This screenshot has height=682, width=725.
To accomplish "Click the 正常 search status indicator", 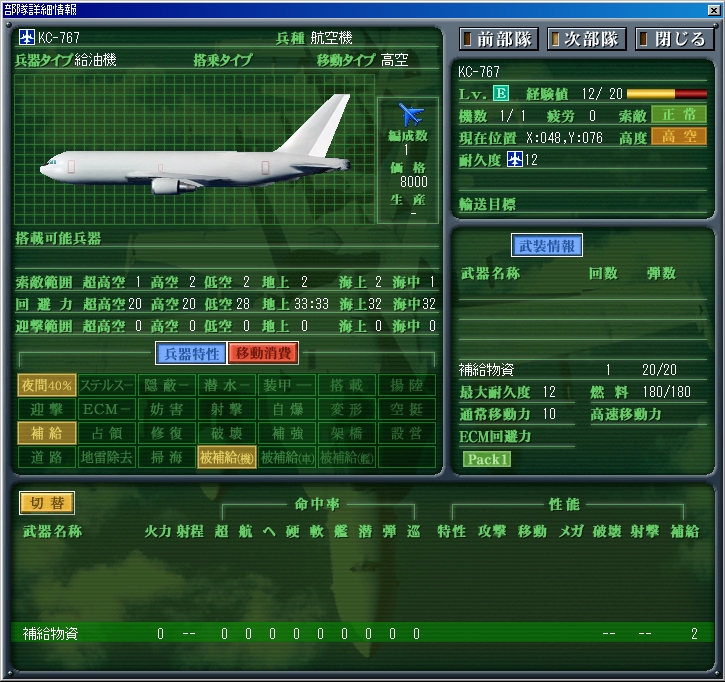I will pyautogui.click(x=679, y=115).
